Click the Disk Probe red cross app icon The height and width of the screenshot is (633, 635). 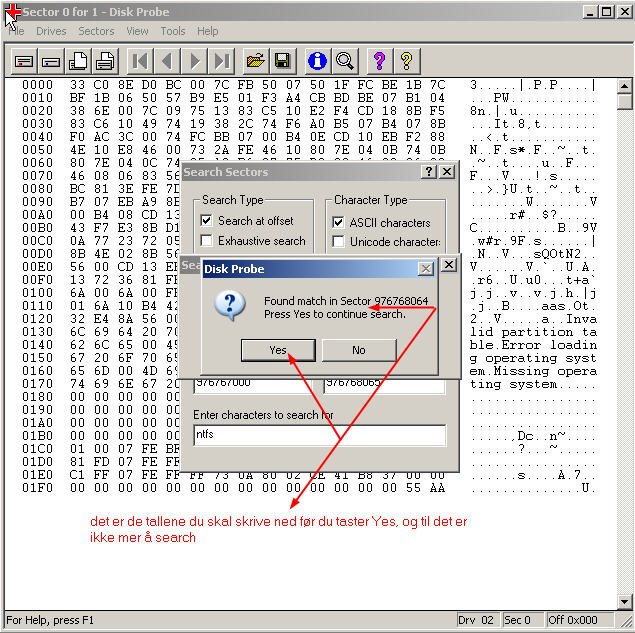click(13, 12)
